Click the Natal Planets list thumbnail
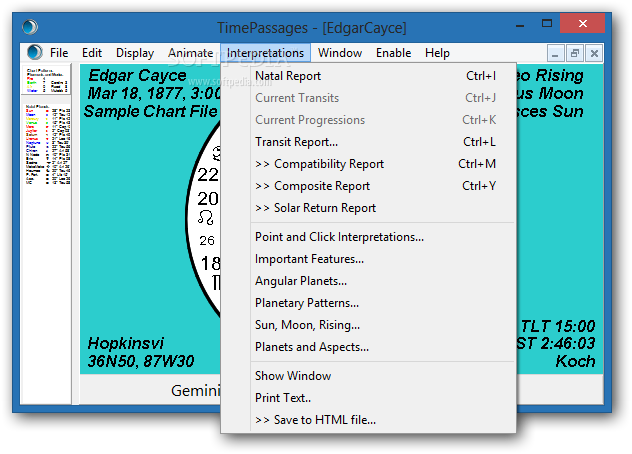 pyautogui.click(x=47, y=145)
